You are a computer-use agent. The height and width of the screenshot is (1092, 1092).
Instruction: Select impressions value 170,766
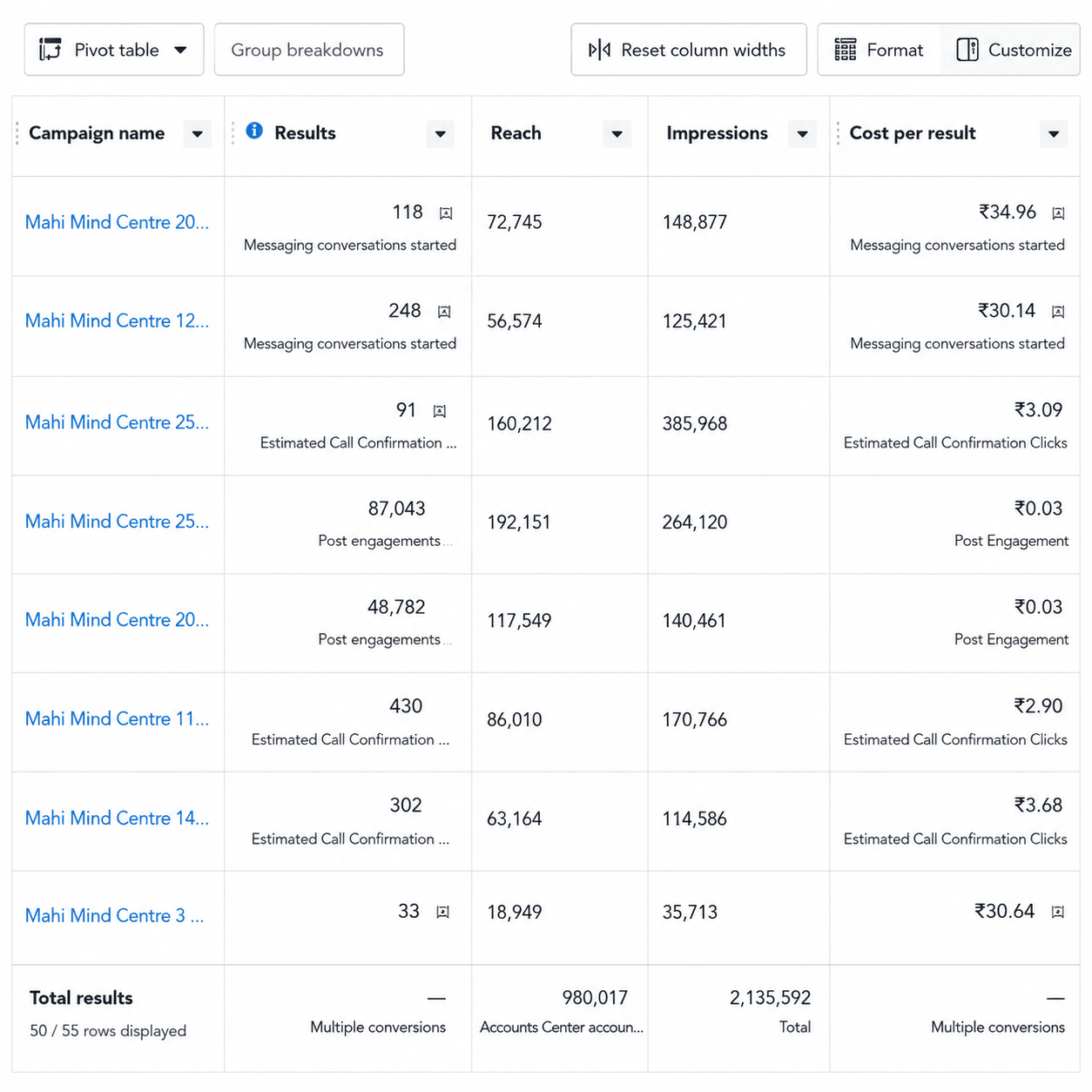(x=694, y=719)
